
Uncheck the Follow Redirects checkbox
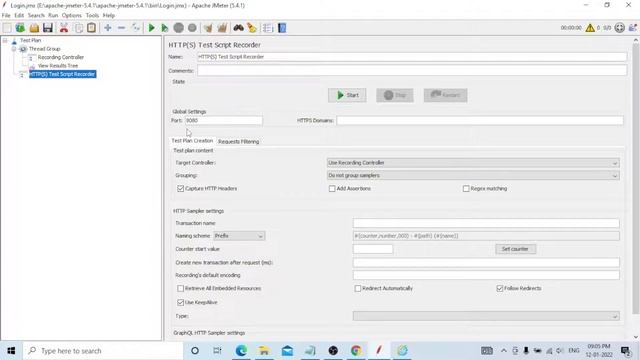pos(500,288)
